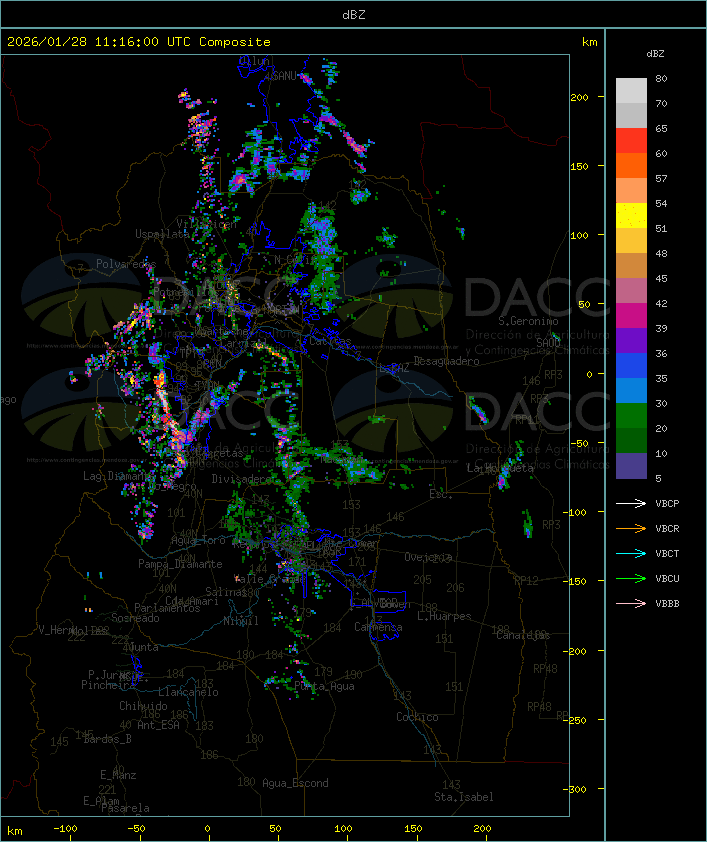Click the Chihuido map label
Viewport: 707px width, 842px height.
tap(143, 706)
